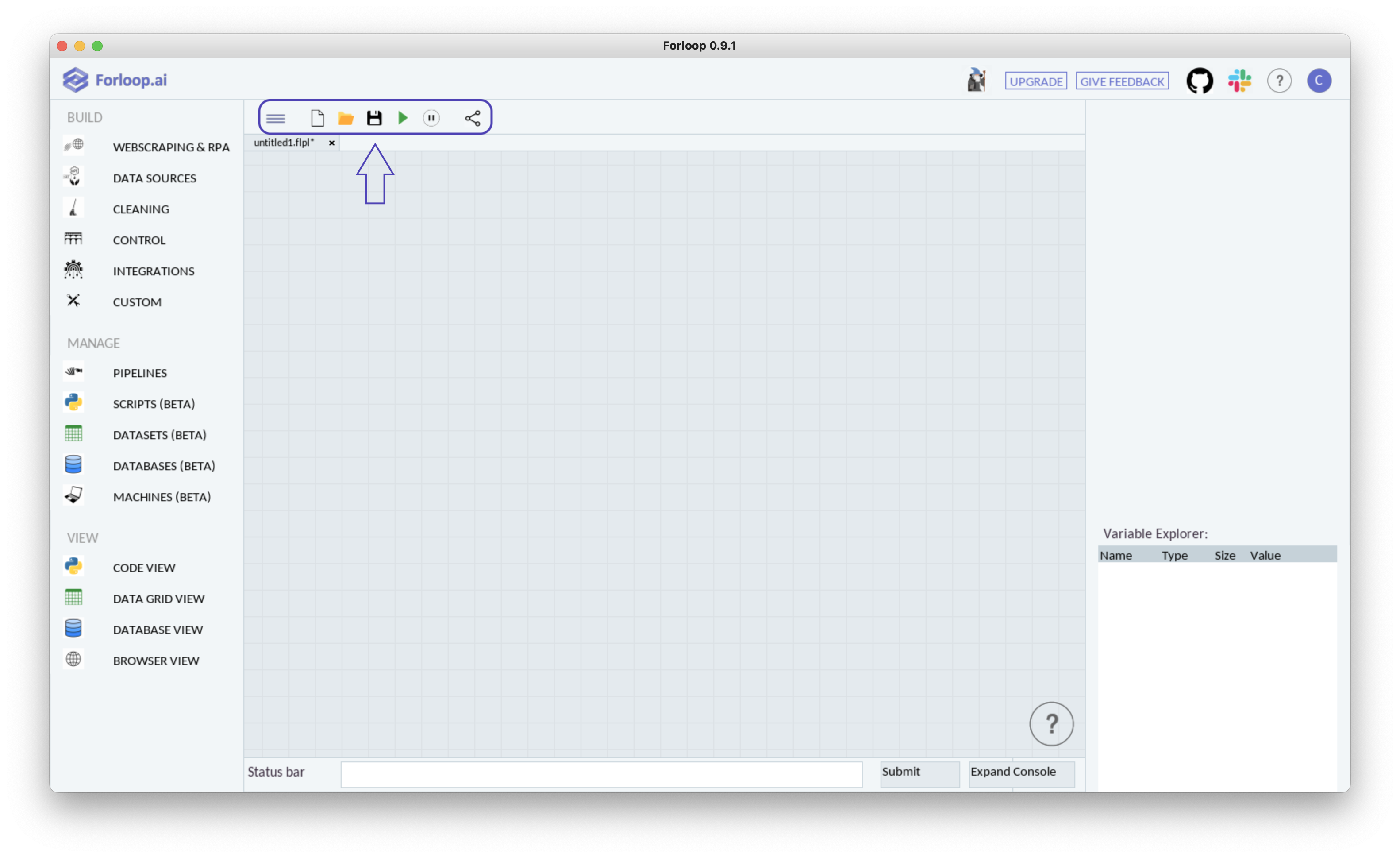Open Data Sources category
The width and height of the screenshot is (1400, 858).
tap(154, 178)
